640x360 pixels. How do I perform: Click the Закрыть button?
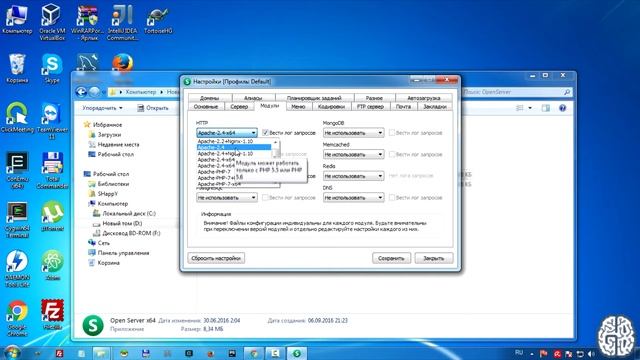(x=434, y=258)
